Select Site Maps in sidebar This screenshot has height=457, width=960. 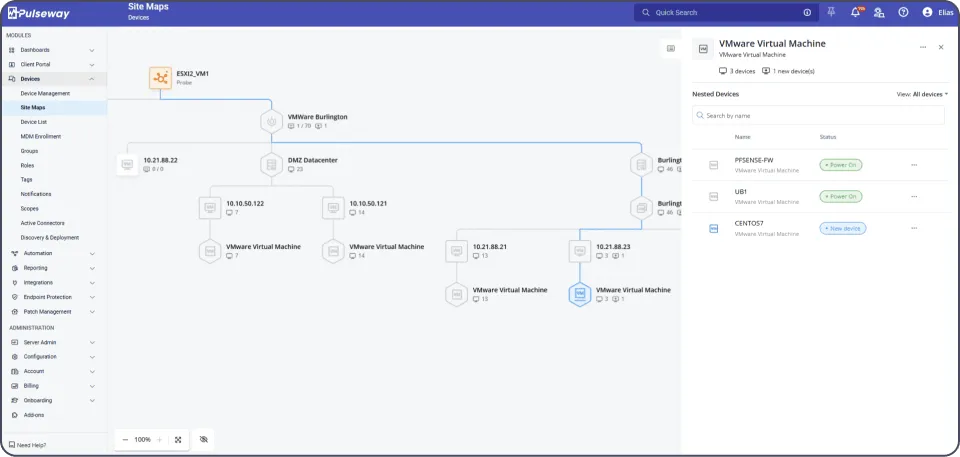(x=33, y=108)
